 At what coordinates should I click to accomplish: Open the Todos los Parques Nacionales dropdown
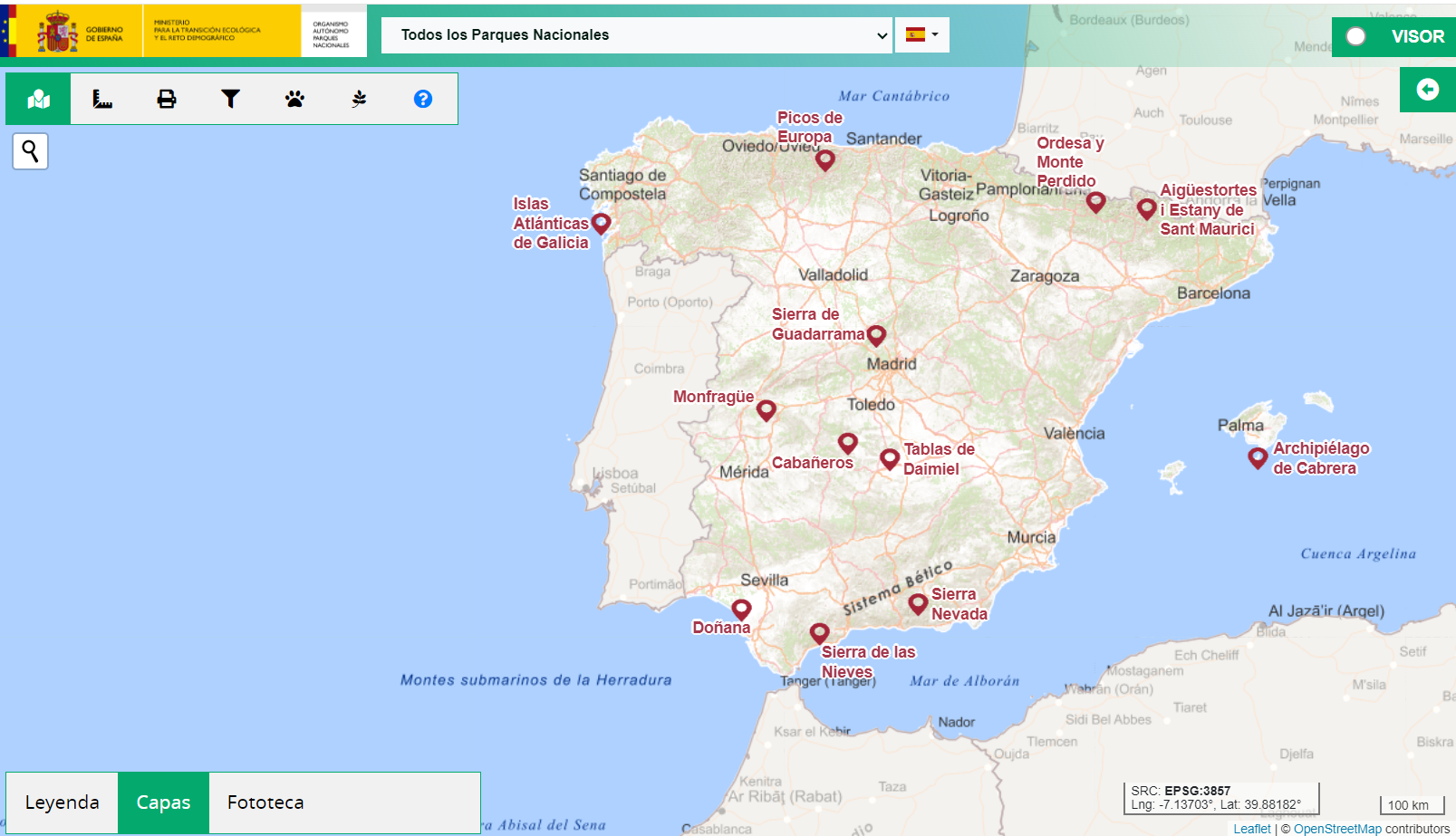[x=637, y=35]
